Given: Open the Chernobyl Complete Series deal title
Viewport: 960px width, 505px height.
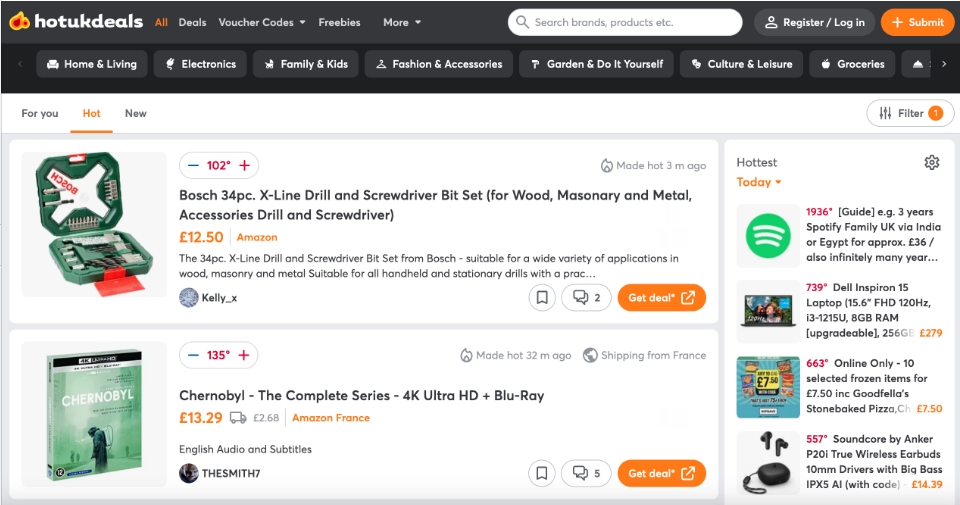Looking at the screenshot, I should click(361, 395).
